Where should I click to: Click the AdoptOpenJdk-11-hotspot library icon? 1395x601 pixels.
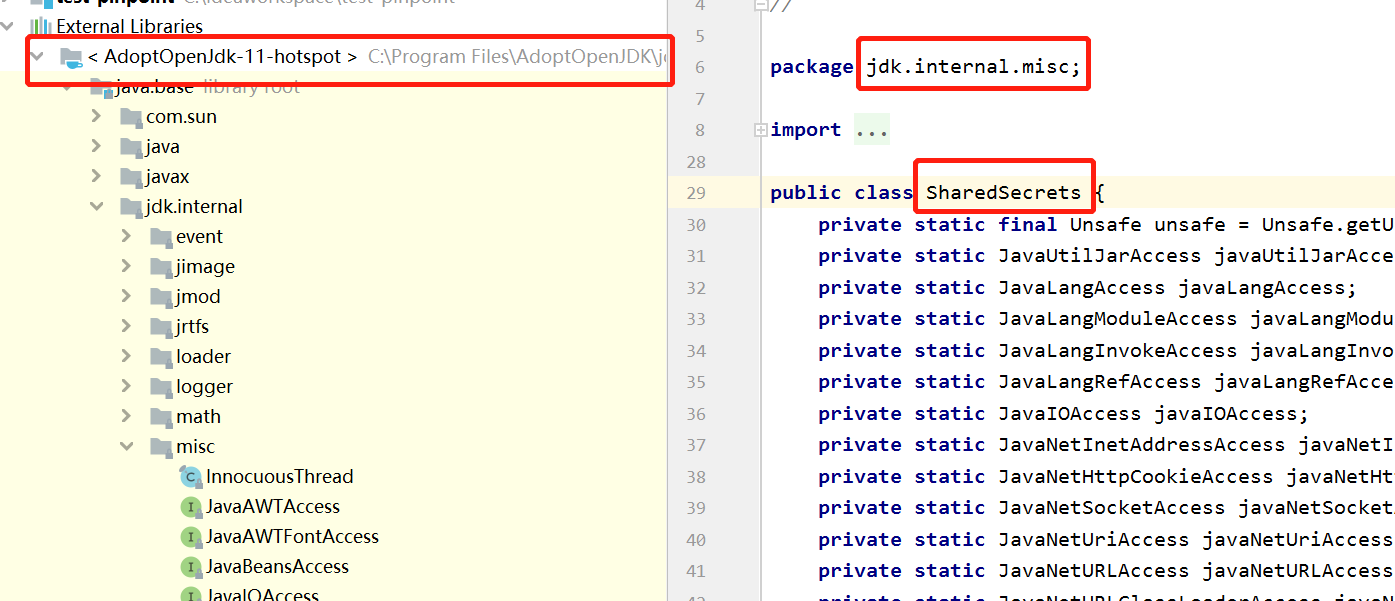point(70,56)
